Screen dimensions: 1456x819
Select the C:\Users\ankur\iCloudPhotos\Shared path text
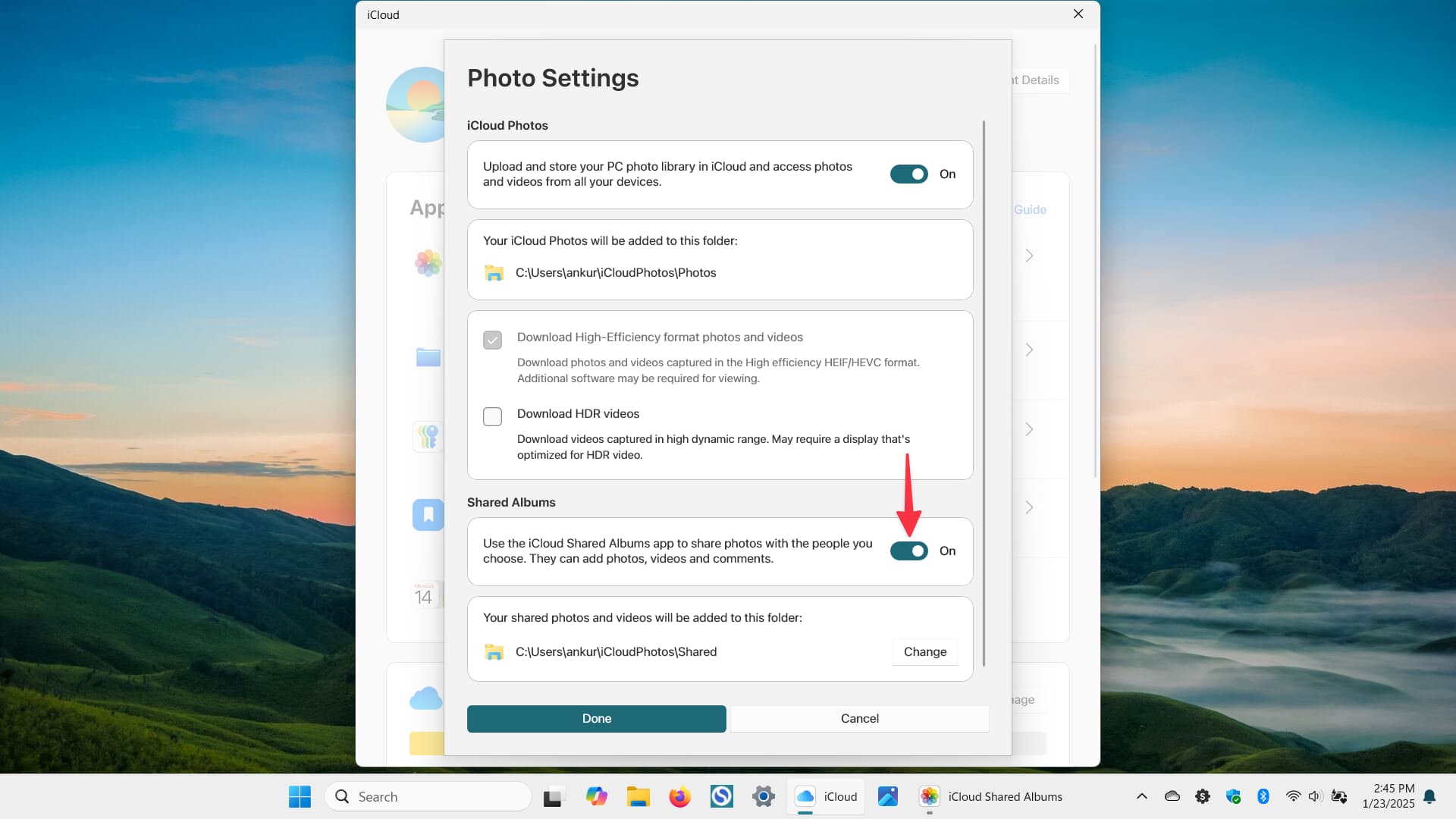click(616, 651)
